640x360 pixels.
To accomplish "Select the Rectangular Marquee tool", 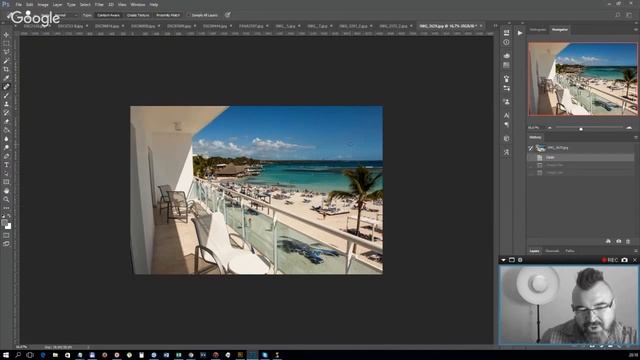I will click(6, 43).
